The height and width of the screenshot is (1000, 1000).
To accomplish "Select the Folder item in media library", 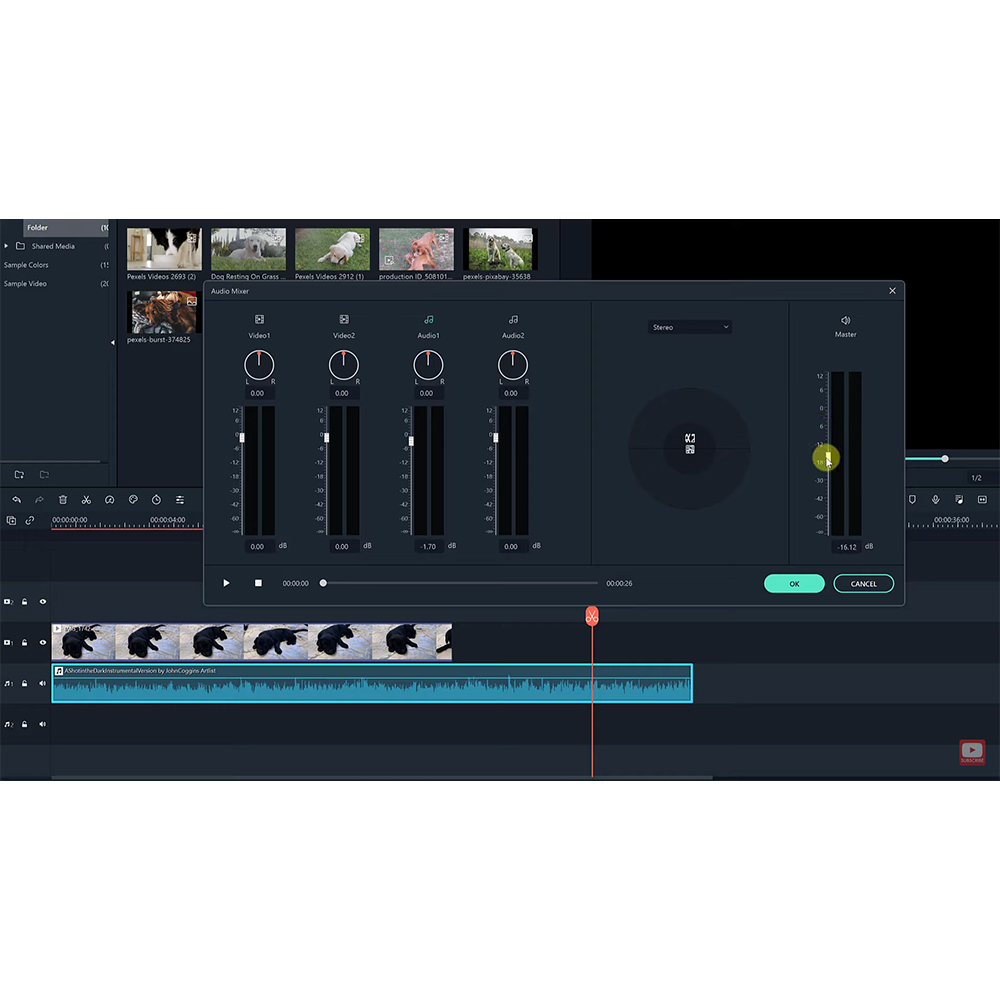I will [66, 228].
